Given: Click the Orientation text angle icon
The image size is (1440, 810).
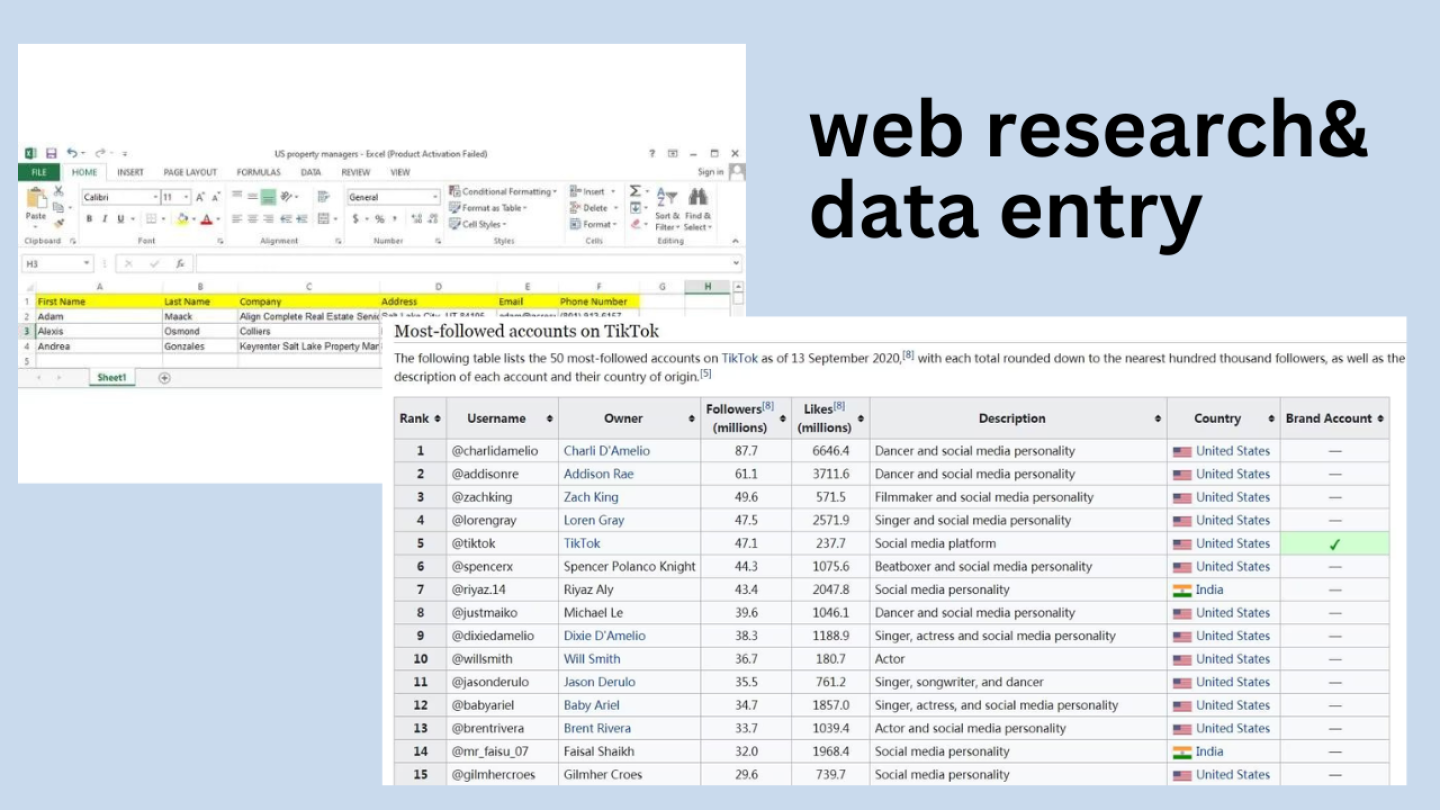Looking at the screenshot, I should (x=286, y=196).
